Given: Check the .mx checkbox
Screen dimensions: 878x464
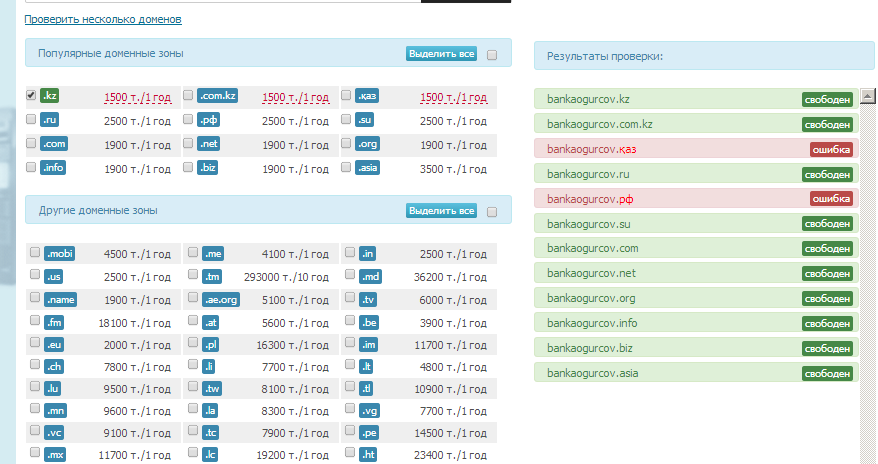Looking at the screenshot, I should pos(35,452).
